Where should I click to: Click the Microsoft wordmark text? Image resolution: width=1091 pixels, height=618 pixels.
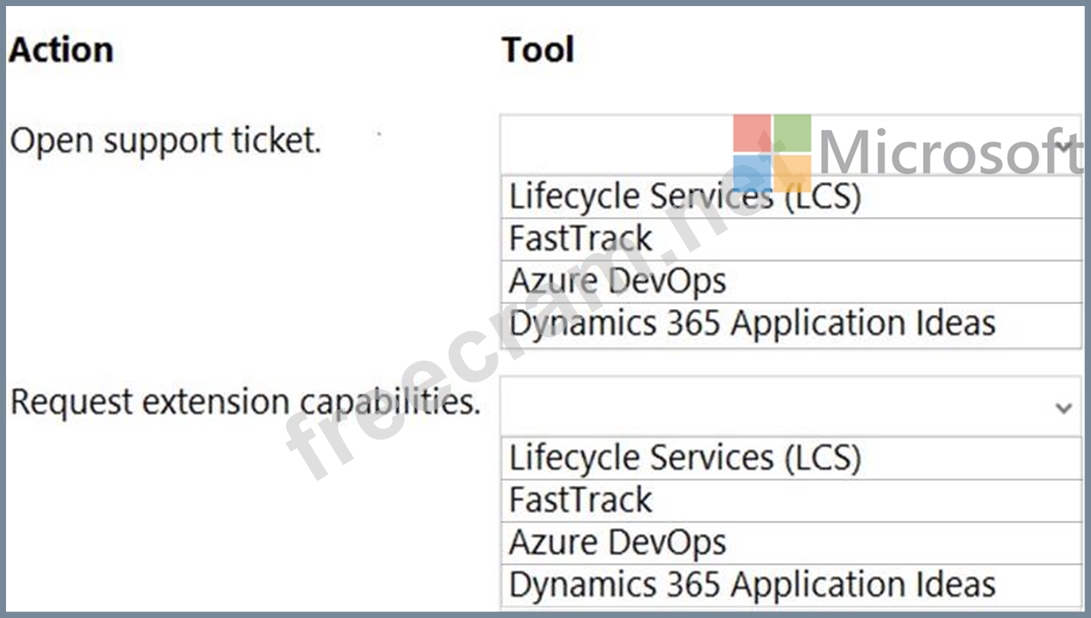950,153
